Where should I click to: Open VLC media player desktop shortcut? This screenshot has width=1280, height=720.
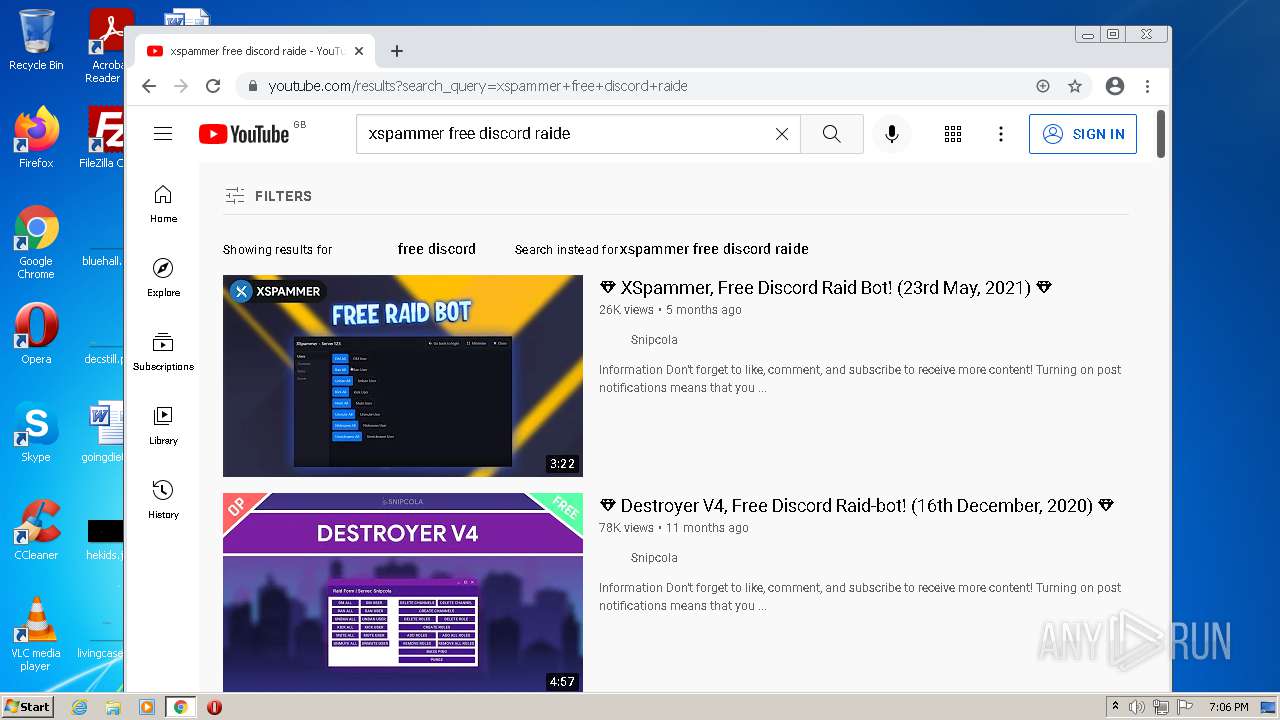[36, 634]
